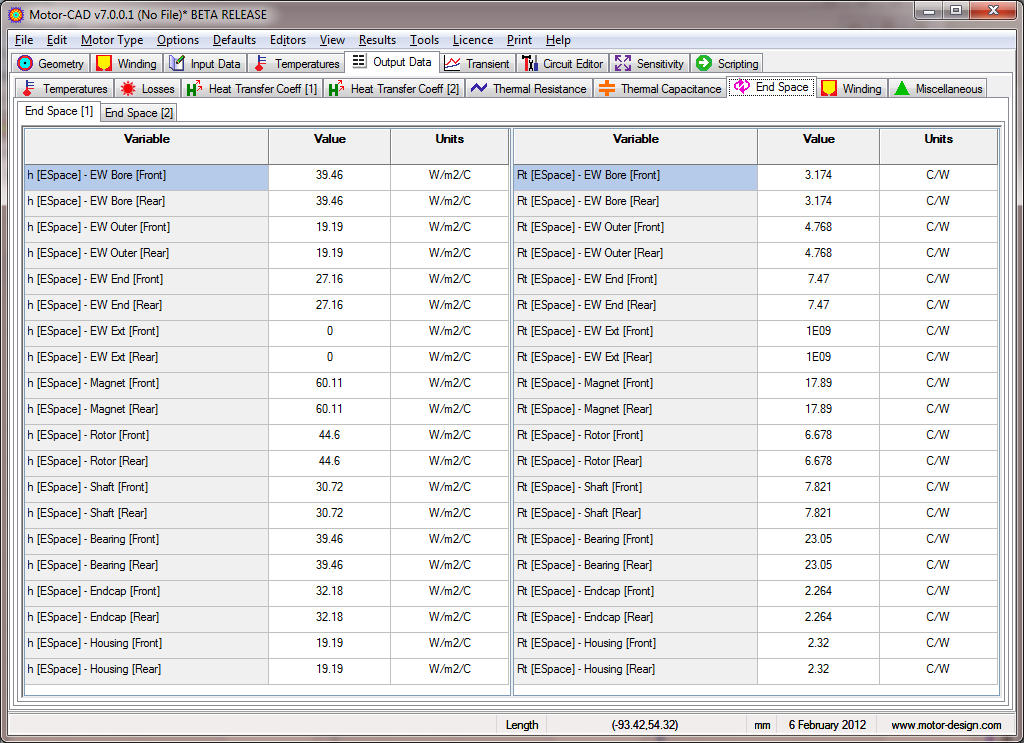Open the Options menu
The image size is (1024, 743).
178,40
